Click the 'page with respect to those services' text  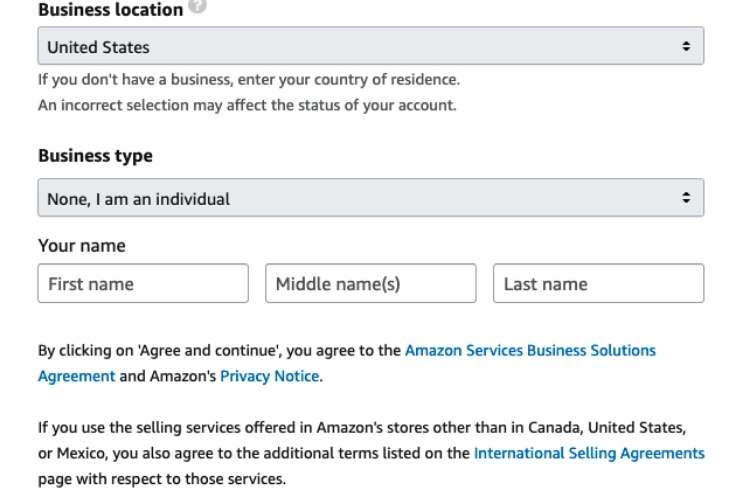(x=162, y=479)
